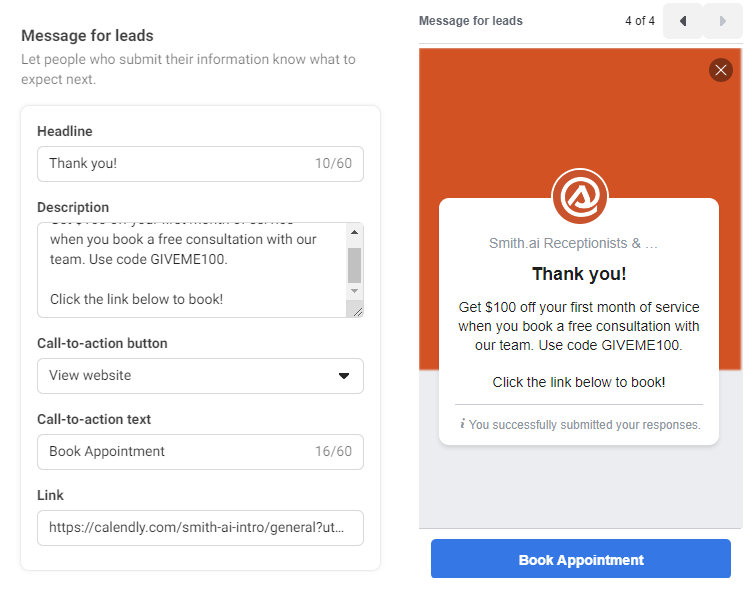Viewport: 753px width, 598px height.
Task: Click the info icon beside submission notice
Action: click(x=462, y=424)
